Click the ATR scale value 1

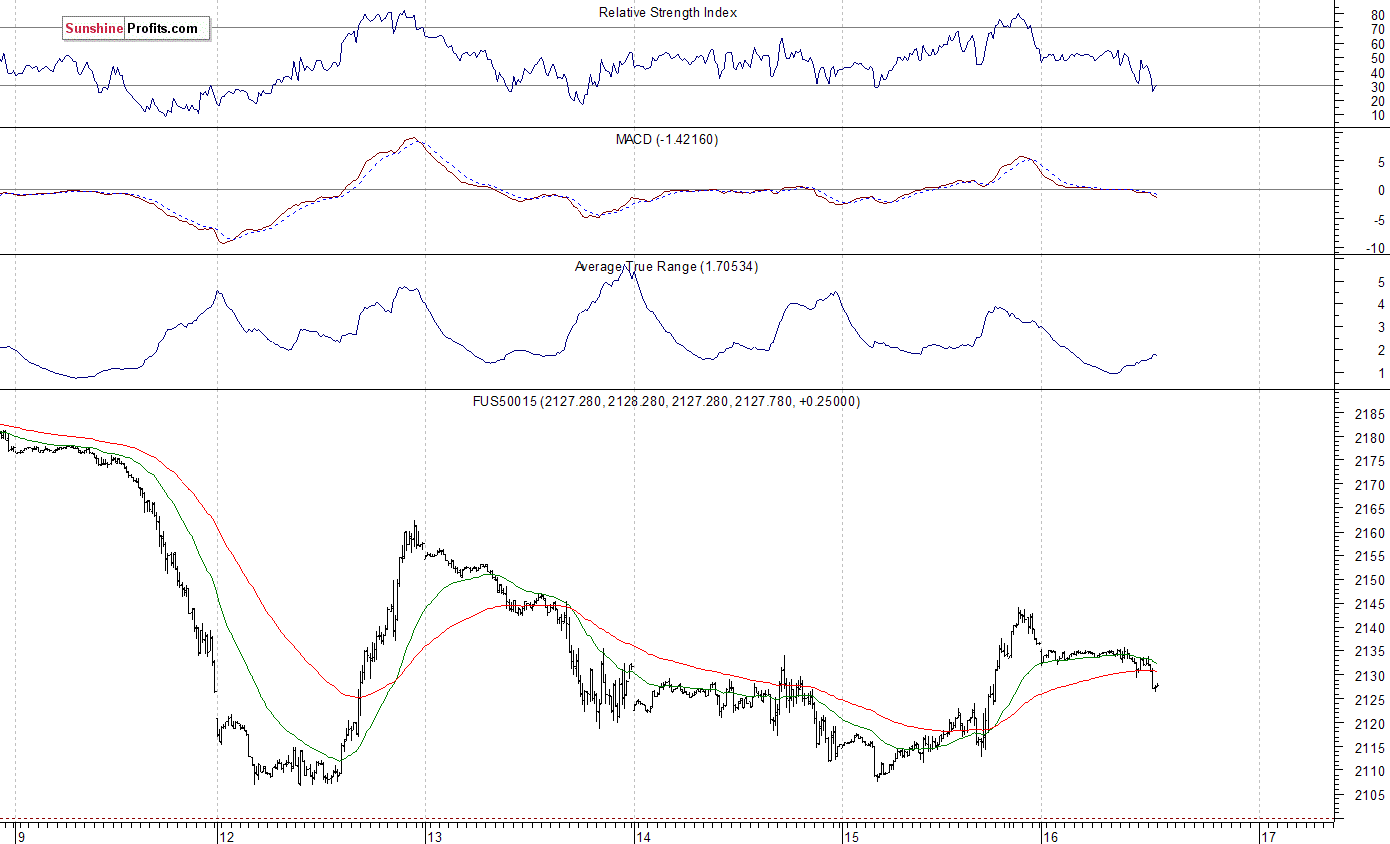tap(1381, 373)
